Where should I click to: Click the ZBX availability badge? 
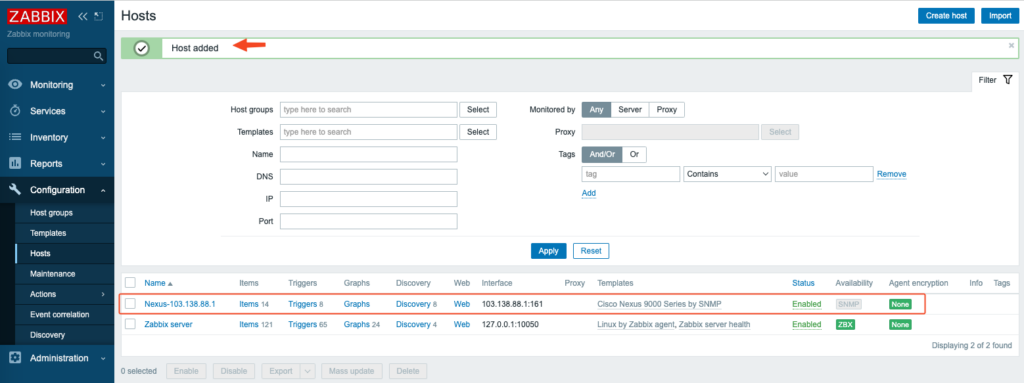[x=845, y=324]
